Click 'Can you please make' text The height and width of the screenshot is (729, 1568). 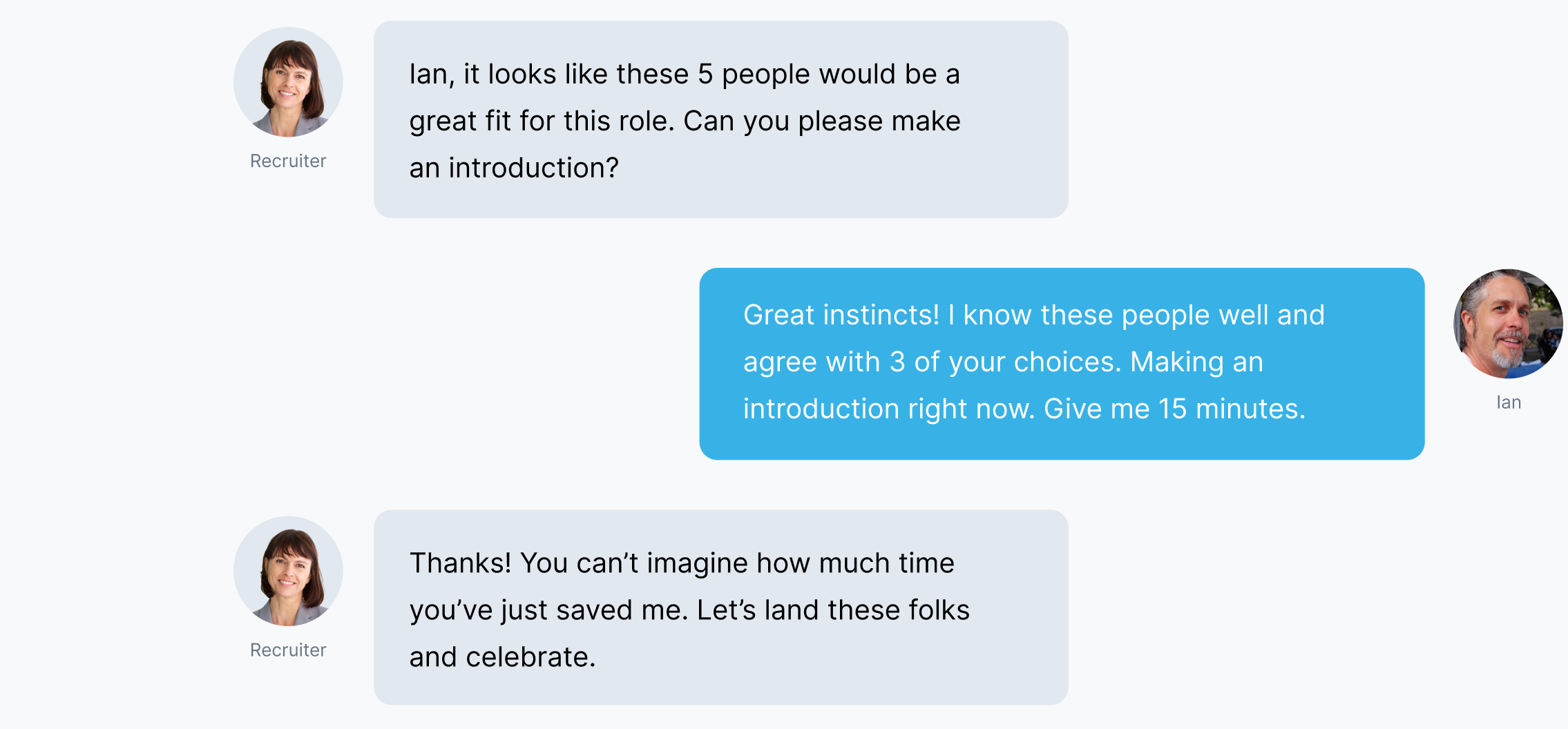[822, 121]
